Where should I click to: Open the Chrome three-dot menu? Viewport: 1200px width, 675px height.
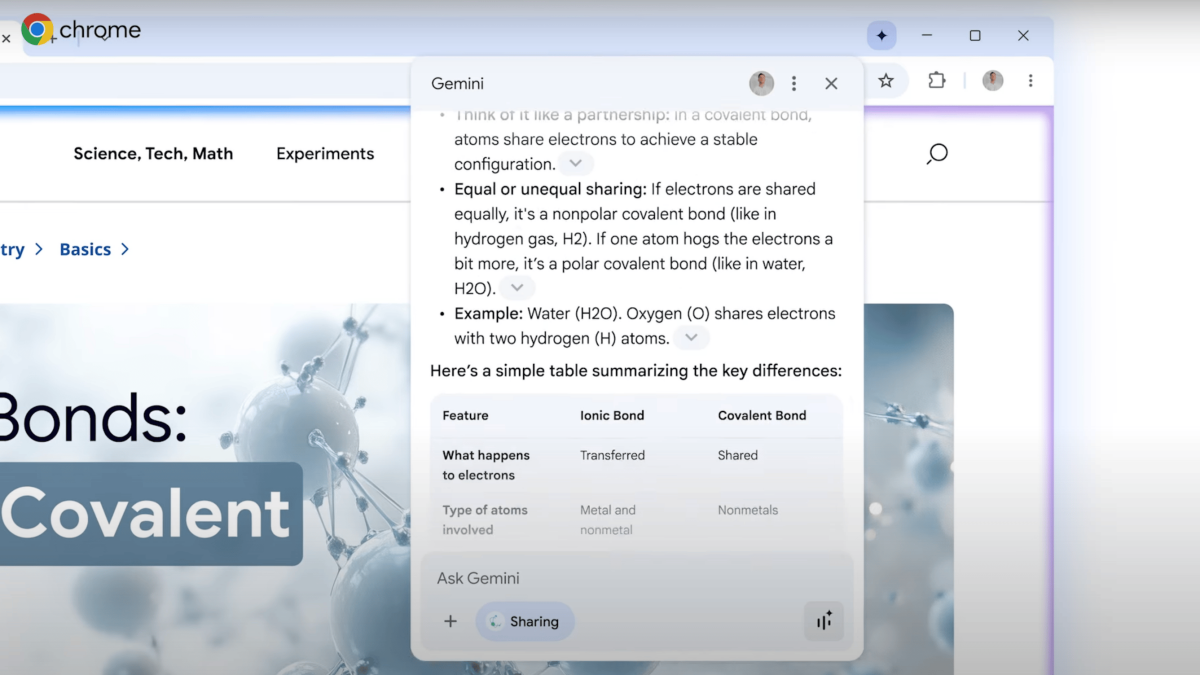coord(1031,81)
